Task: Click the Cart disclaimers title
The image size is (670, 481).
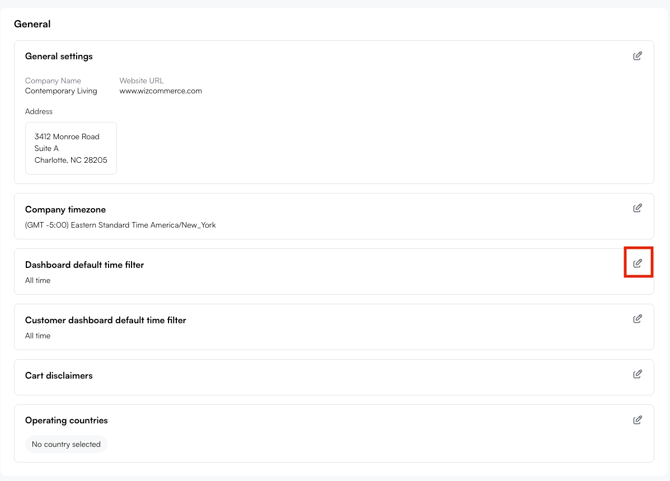Action: tap(59, 376)
